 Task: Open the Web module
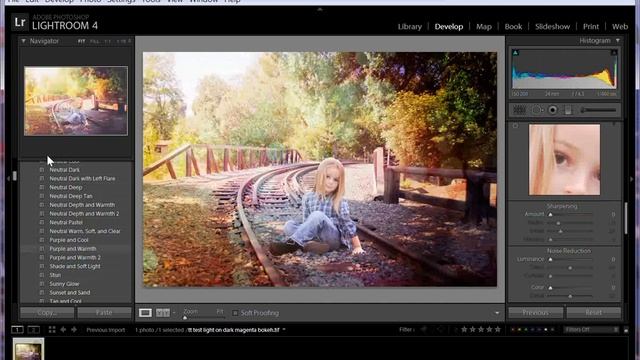pyautogui.click(x=620, y=27)
